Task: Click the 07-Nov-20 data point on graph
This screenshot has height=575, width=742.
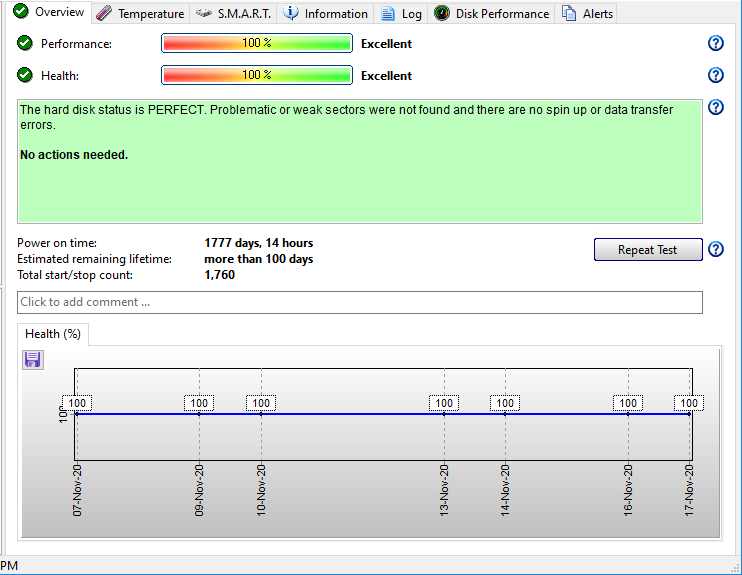Action: point(77,414)
